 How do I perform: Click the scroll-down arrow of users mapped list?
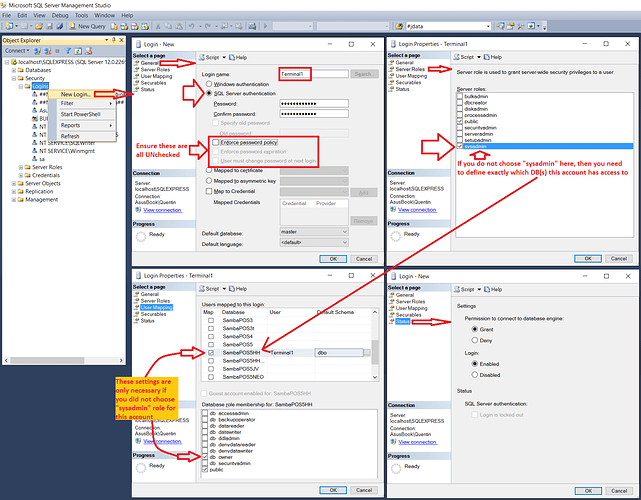[x=375, y=377]
